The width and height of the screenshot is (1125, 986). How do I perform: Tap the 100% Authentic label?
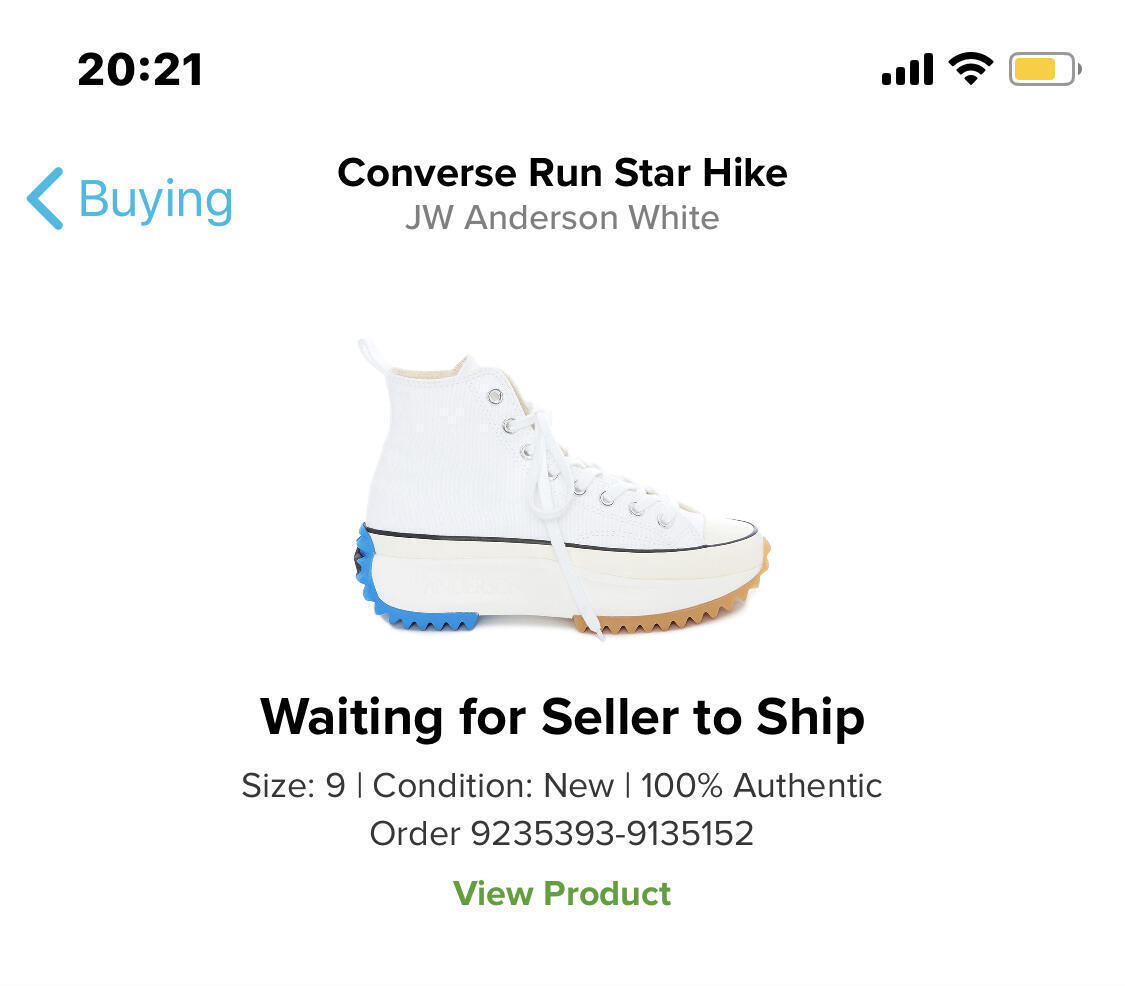761,786
